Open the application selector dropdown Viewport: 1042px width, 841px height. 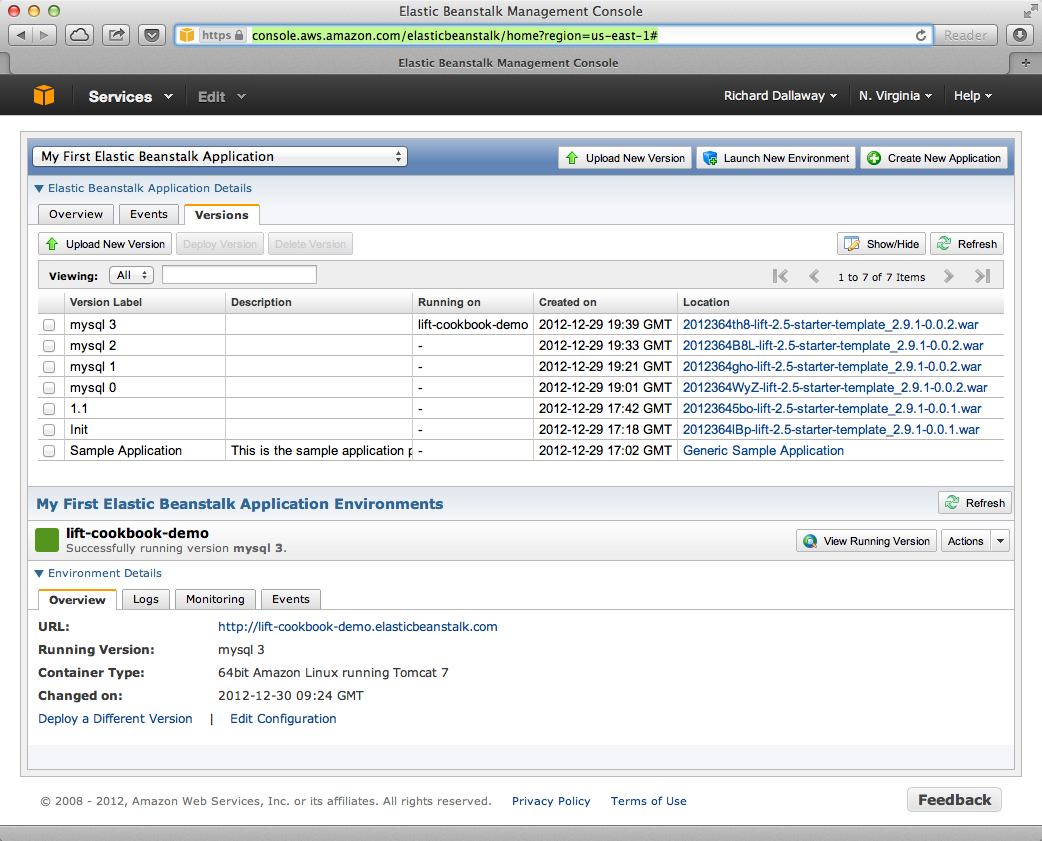click(x=220, y=157)
